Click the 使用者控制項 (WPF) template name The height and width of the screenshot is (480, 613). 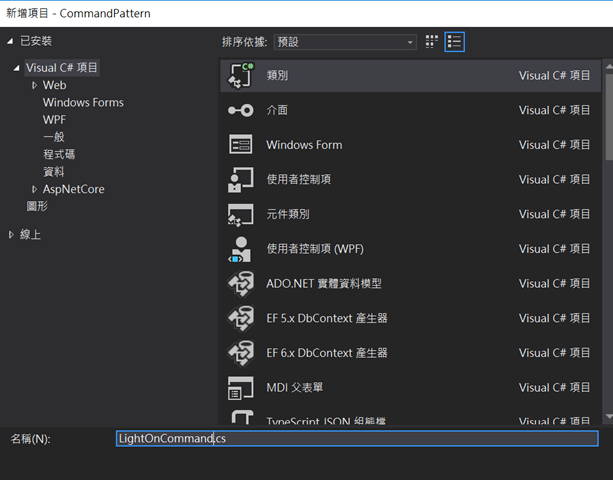tap(315, 249)
